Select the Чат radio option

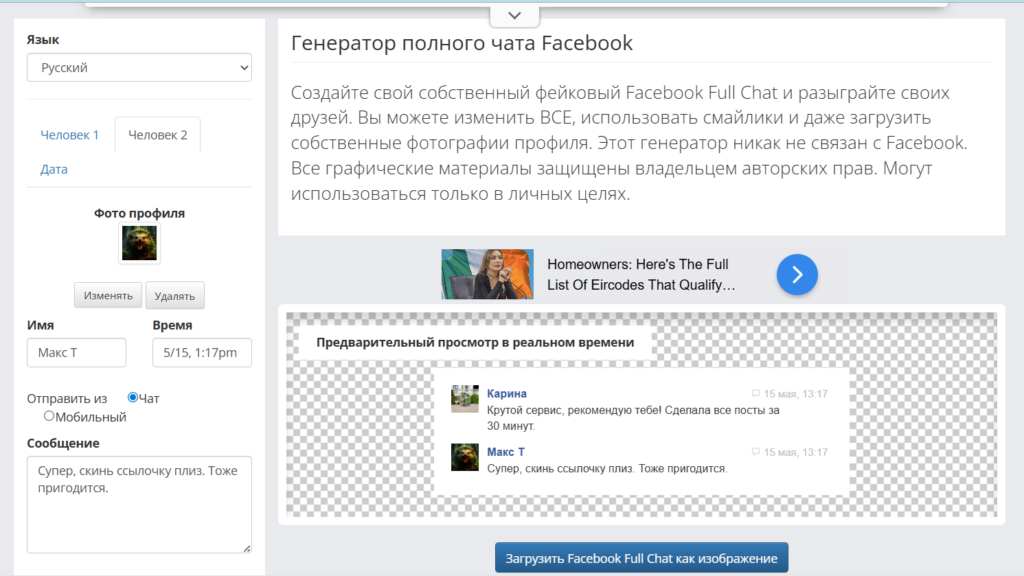(x=133, y=397)
